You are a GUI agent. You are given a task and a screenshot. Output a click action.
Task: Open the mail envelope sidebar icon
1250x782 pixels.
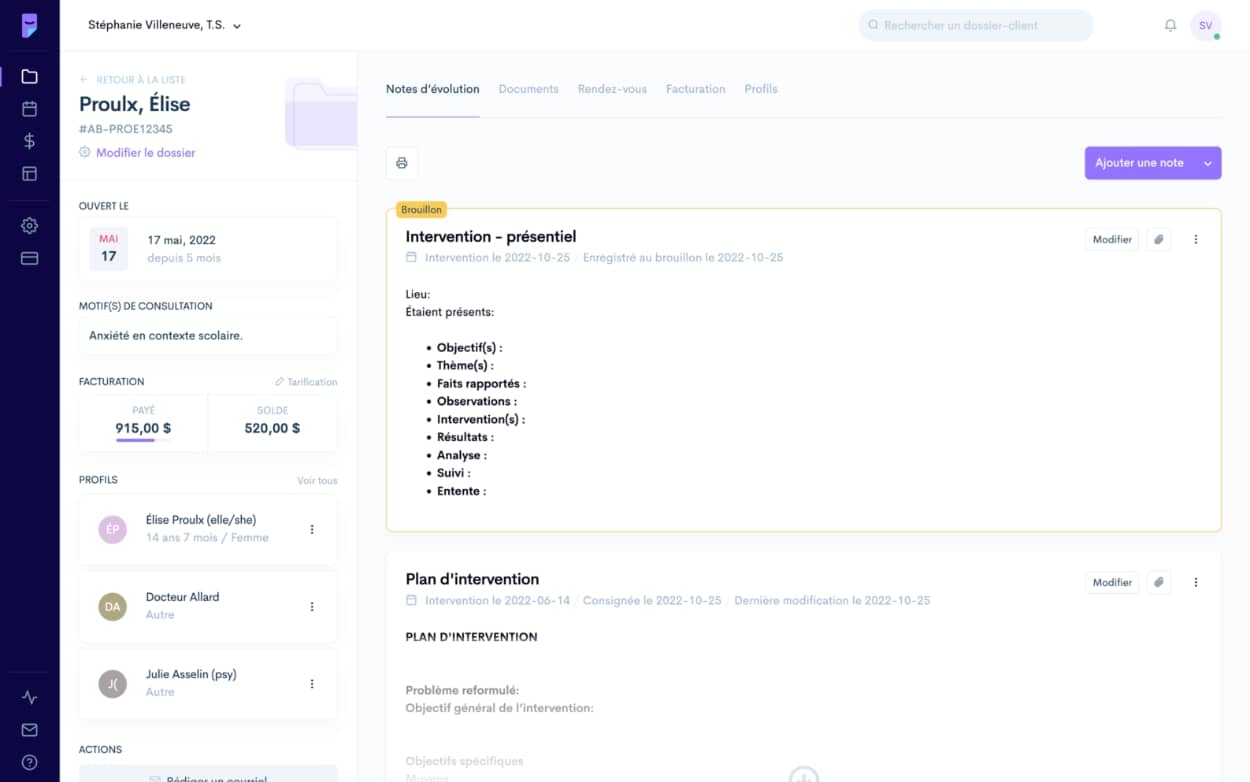tap(29, 730)
